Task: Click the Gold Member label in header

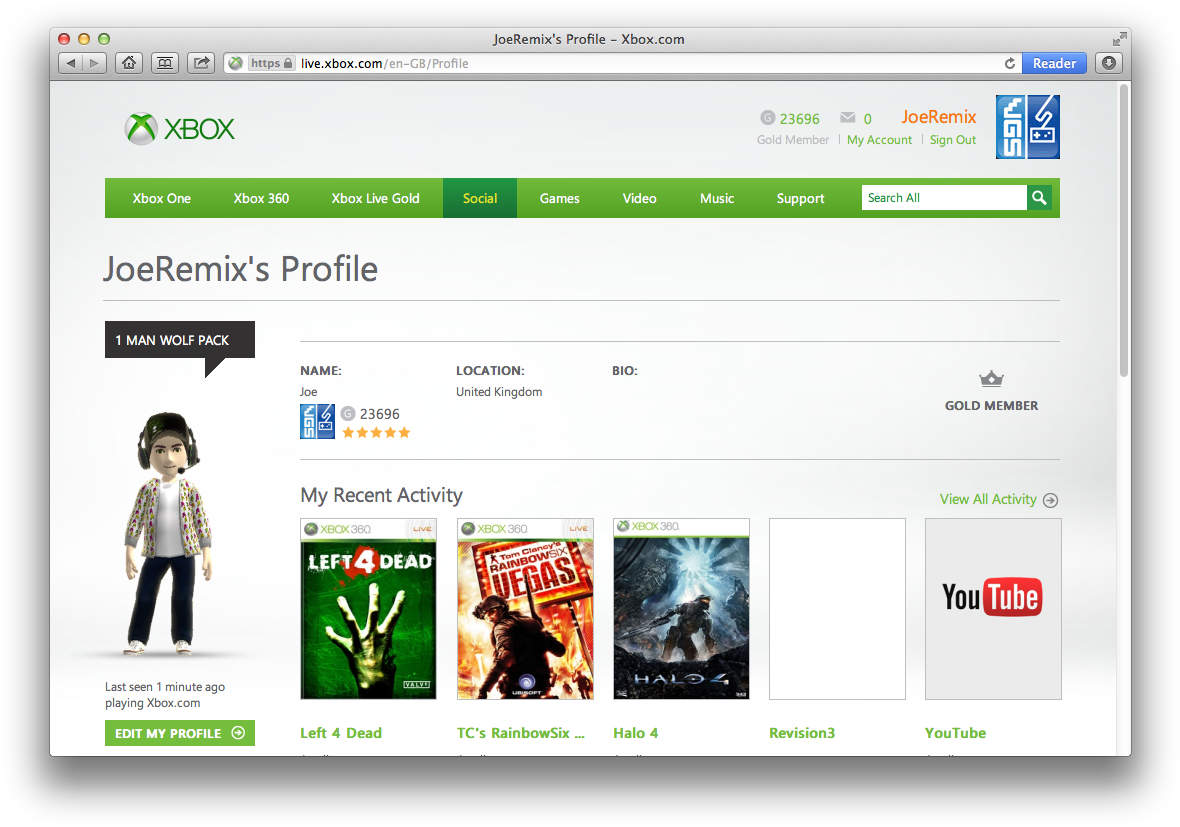Action: [792, 140]
